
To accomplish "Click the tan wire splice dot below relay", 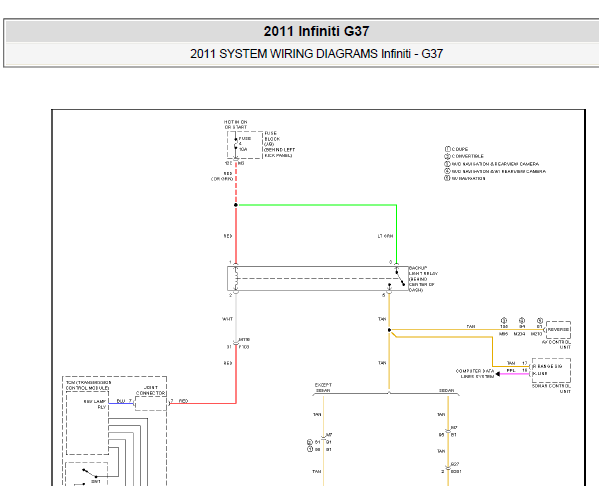I will 389,330.
